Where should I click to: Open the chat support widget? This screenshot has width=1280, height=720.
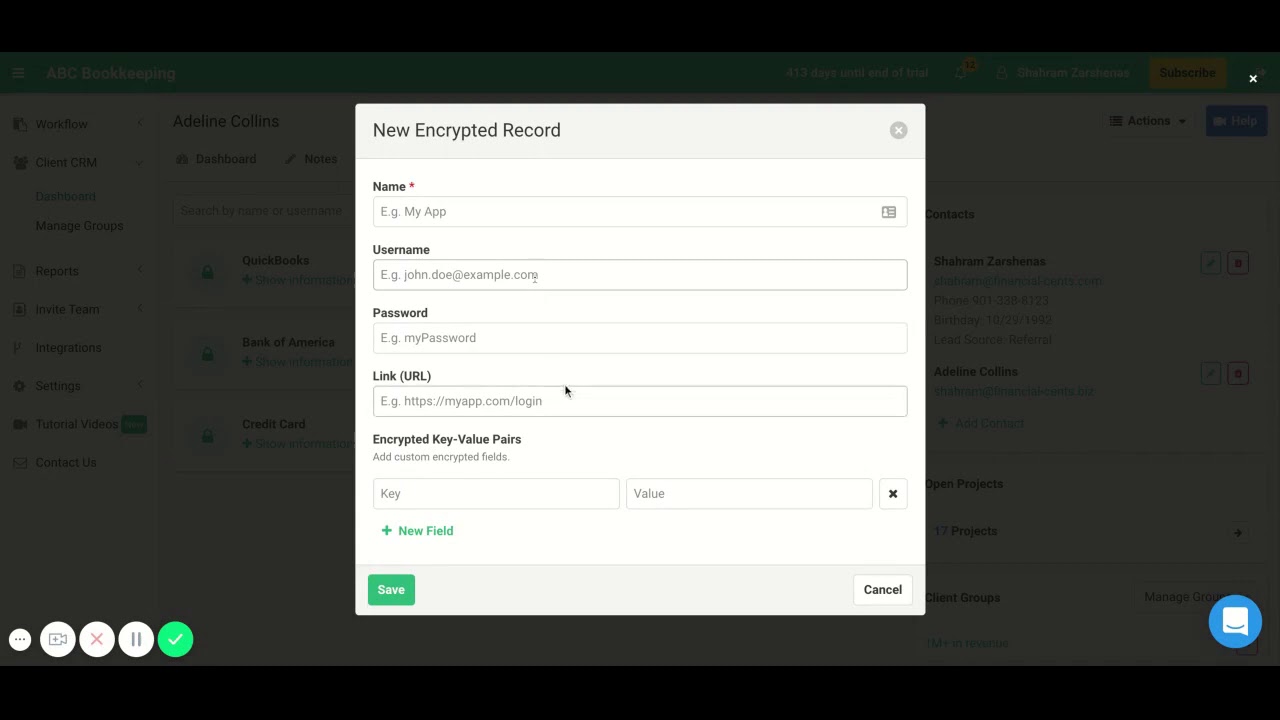click(1235, 621)
